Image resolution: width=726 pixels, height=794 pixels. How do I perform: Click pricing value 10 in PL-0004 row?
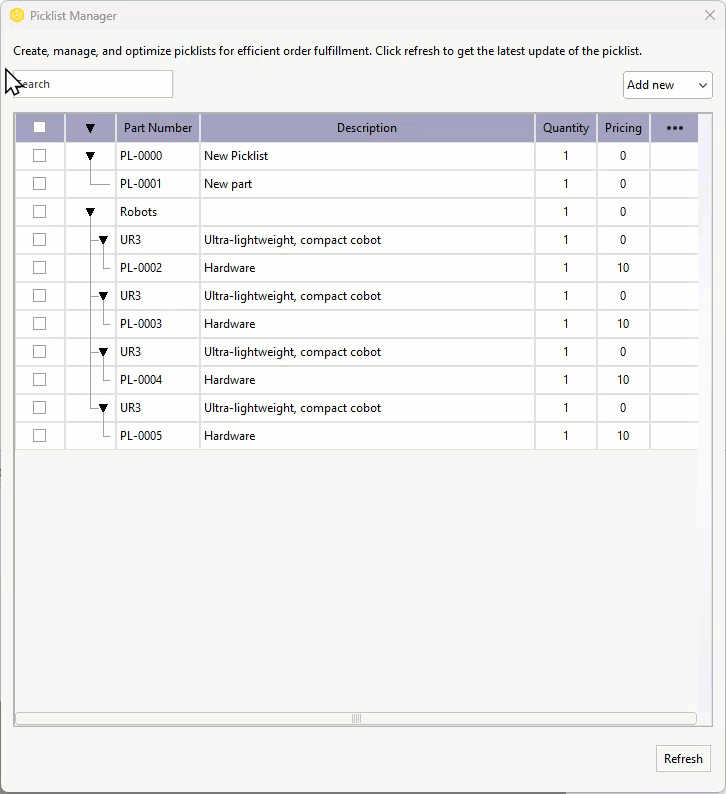pyautogui.click(x=623, y=379)
